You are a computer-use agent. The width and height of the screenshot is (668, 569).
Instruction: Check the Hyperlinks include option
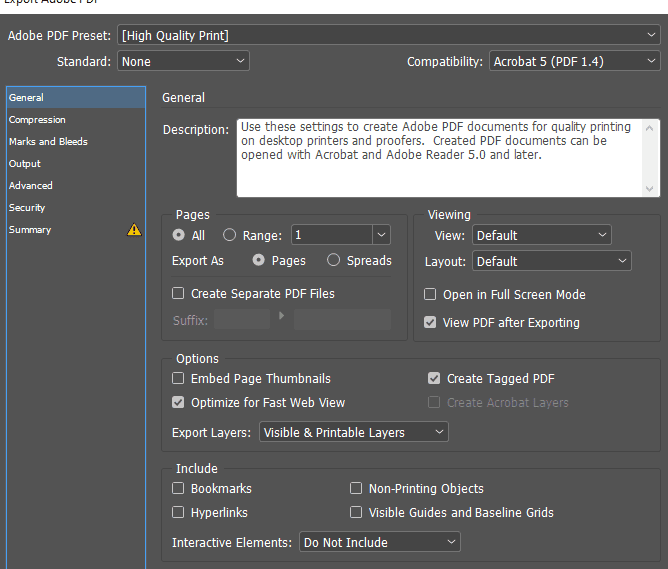(x=178, y=513)
